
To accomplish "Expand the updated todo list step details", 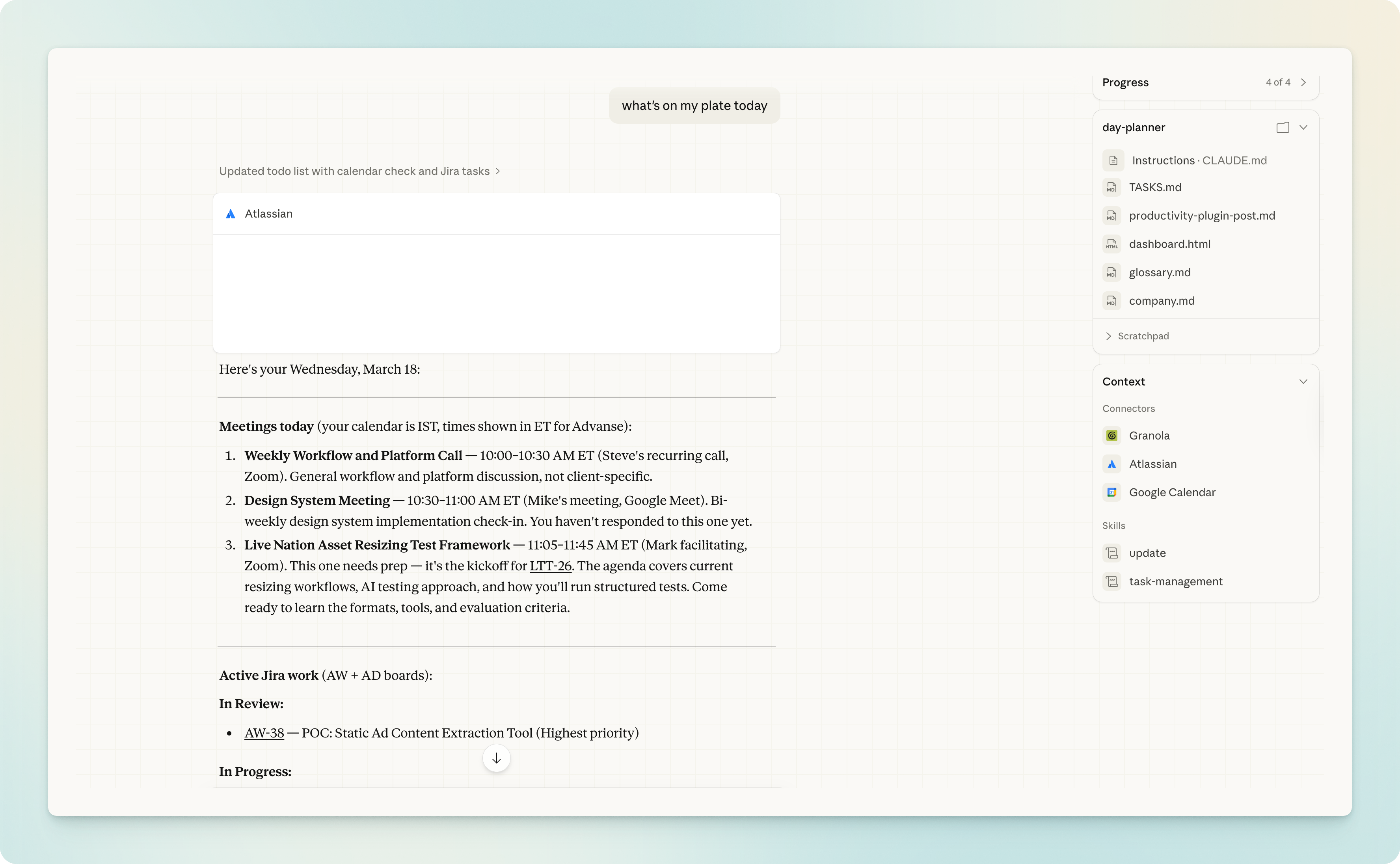I will click(x=497, y=171).
